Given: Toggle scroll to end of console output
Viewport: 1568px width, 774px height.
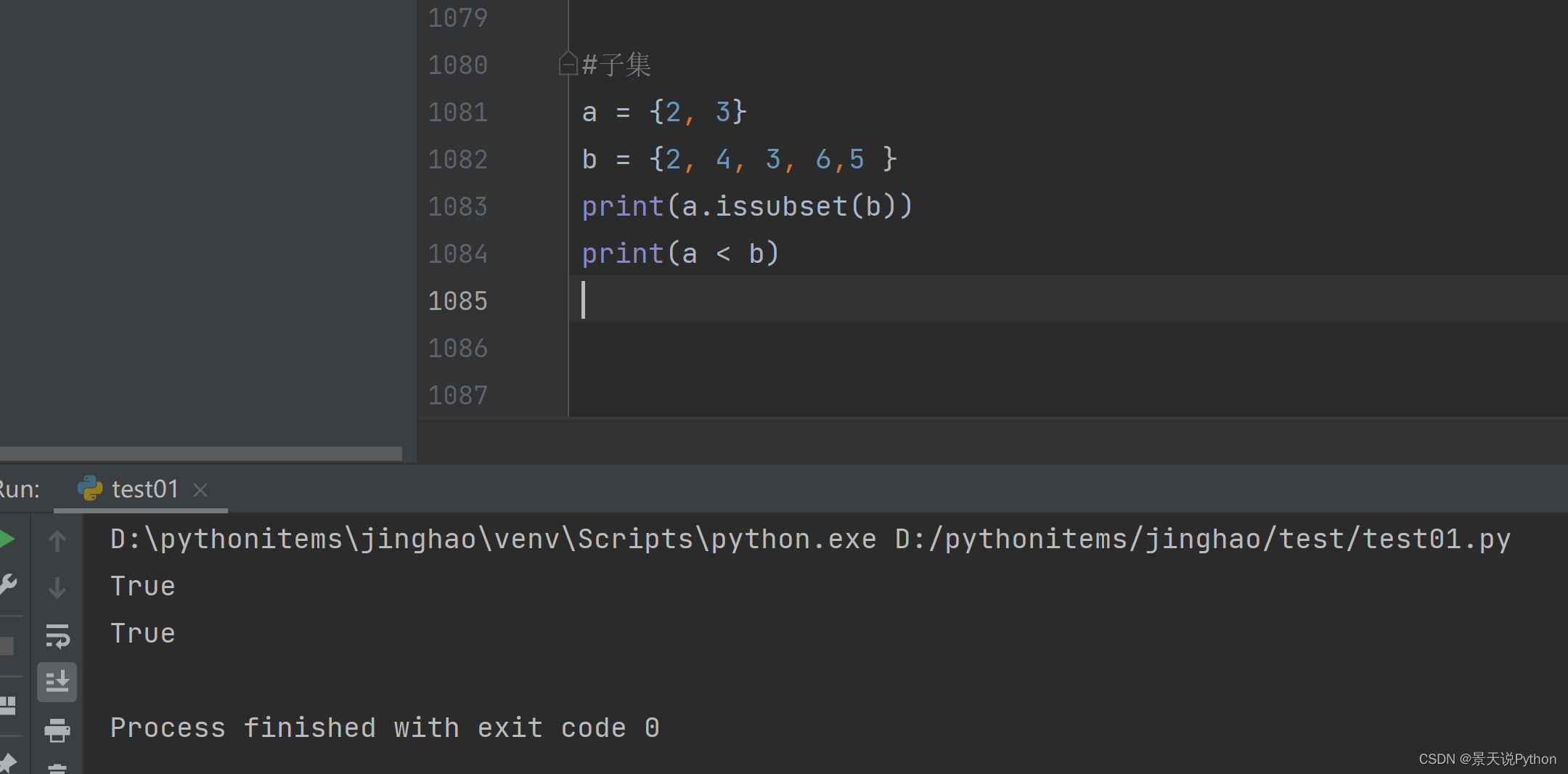Looking at the screenshot, I should point(57,682).
